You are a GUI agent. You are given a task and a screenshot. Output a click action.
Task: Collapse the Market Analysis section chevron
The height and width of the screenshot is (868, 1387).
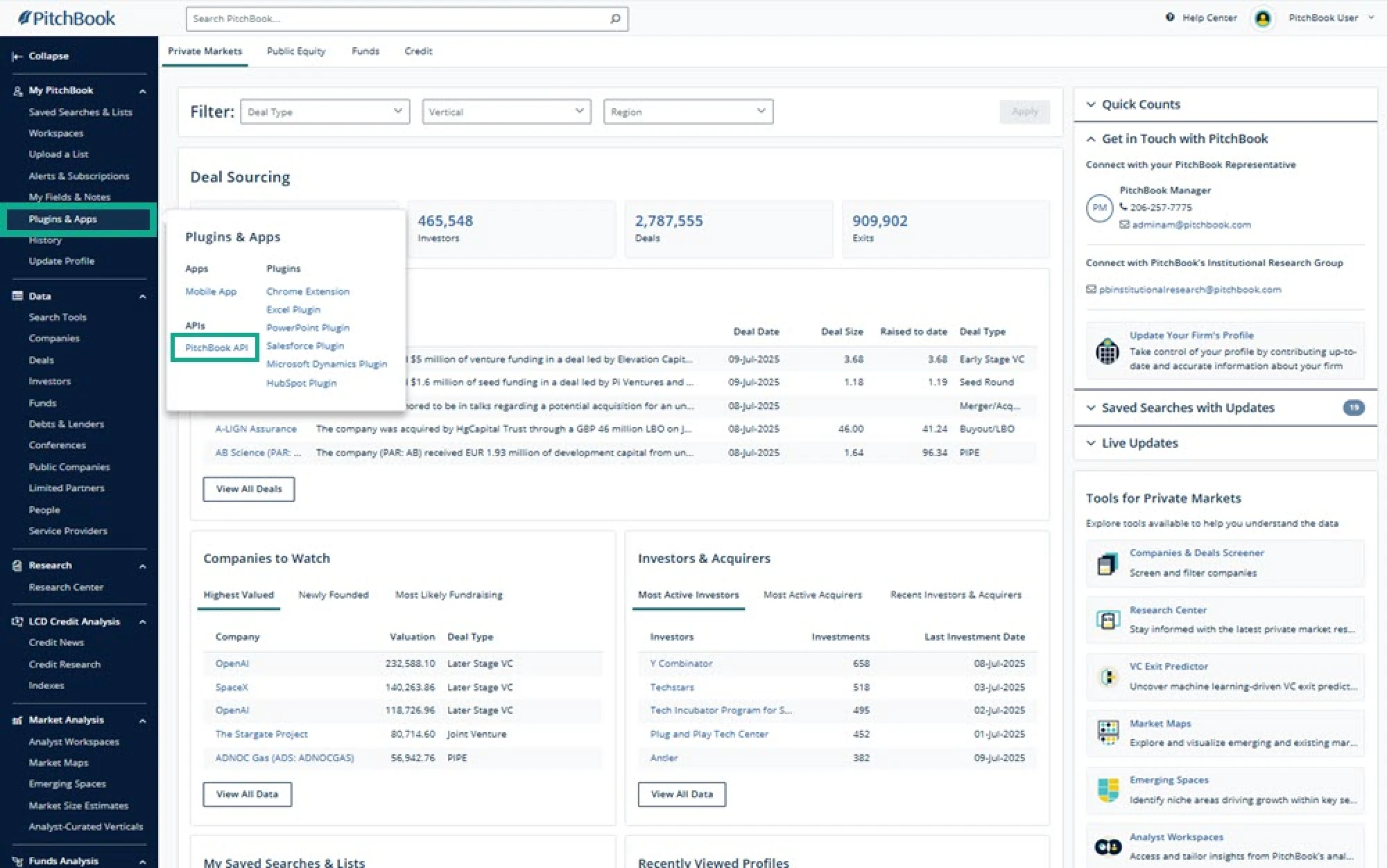(142, 721)
